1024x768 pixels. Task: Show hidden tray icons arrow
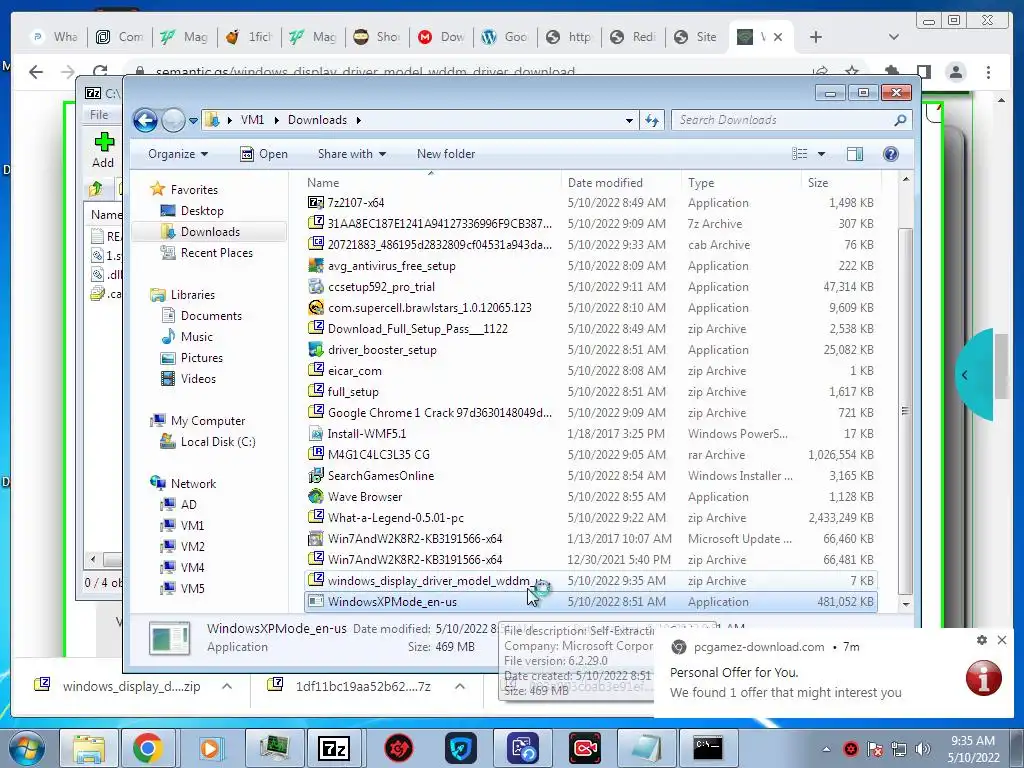click(826, 749)
